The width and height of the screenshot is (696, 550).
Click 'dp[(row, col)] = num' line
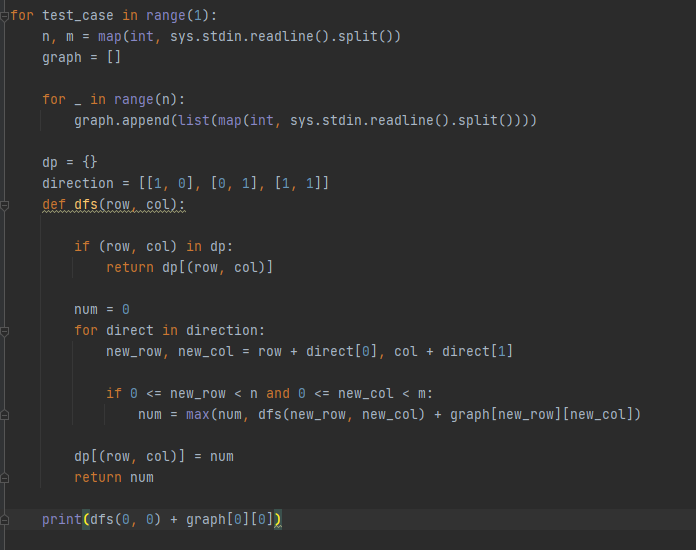click(x=154, y=457)
